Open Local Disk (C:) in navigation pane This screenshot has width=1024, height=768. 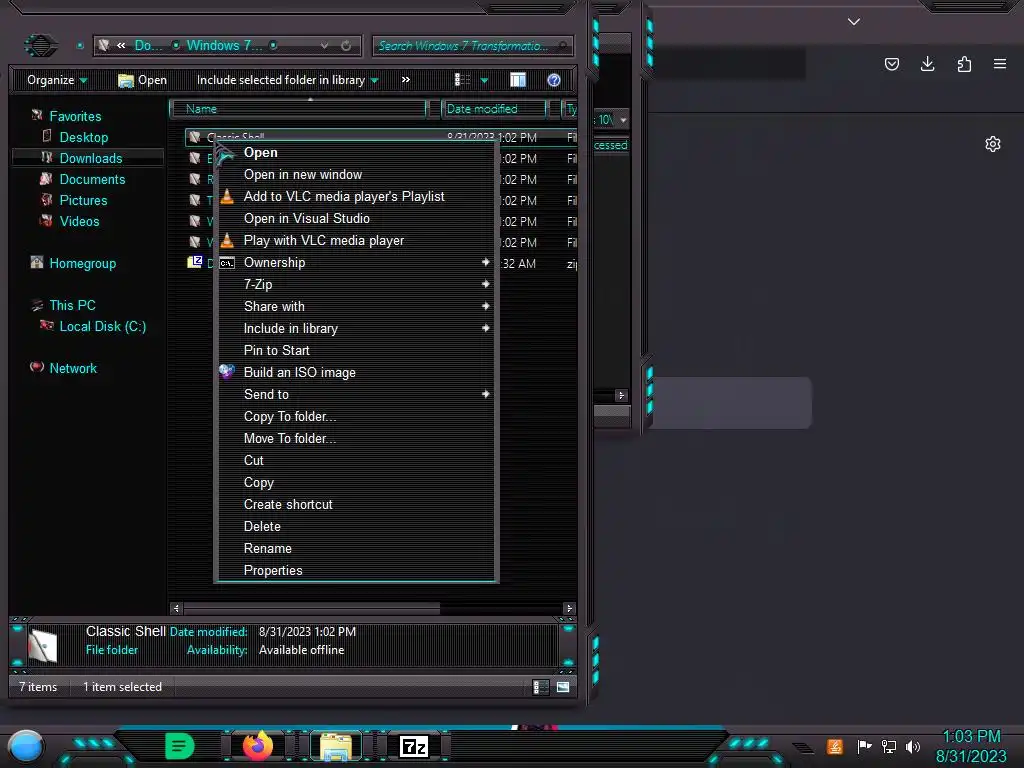click(x=103, y=326)
